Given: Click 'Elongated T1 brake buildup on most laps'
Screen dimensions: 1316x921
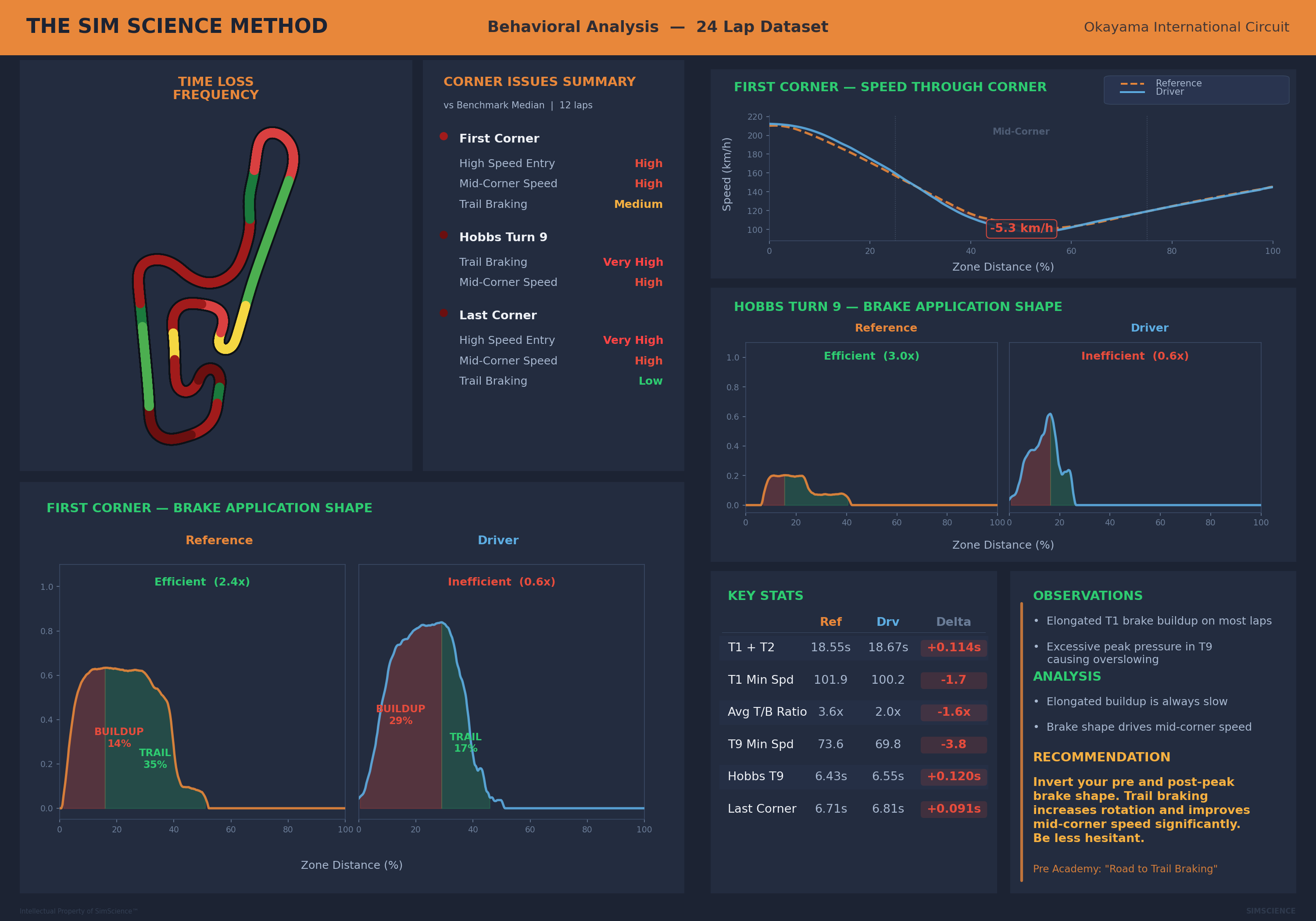Looking at the screenshot, I should pos(1159,621).
